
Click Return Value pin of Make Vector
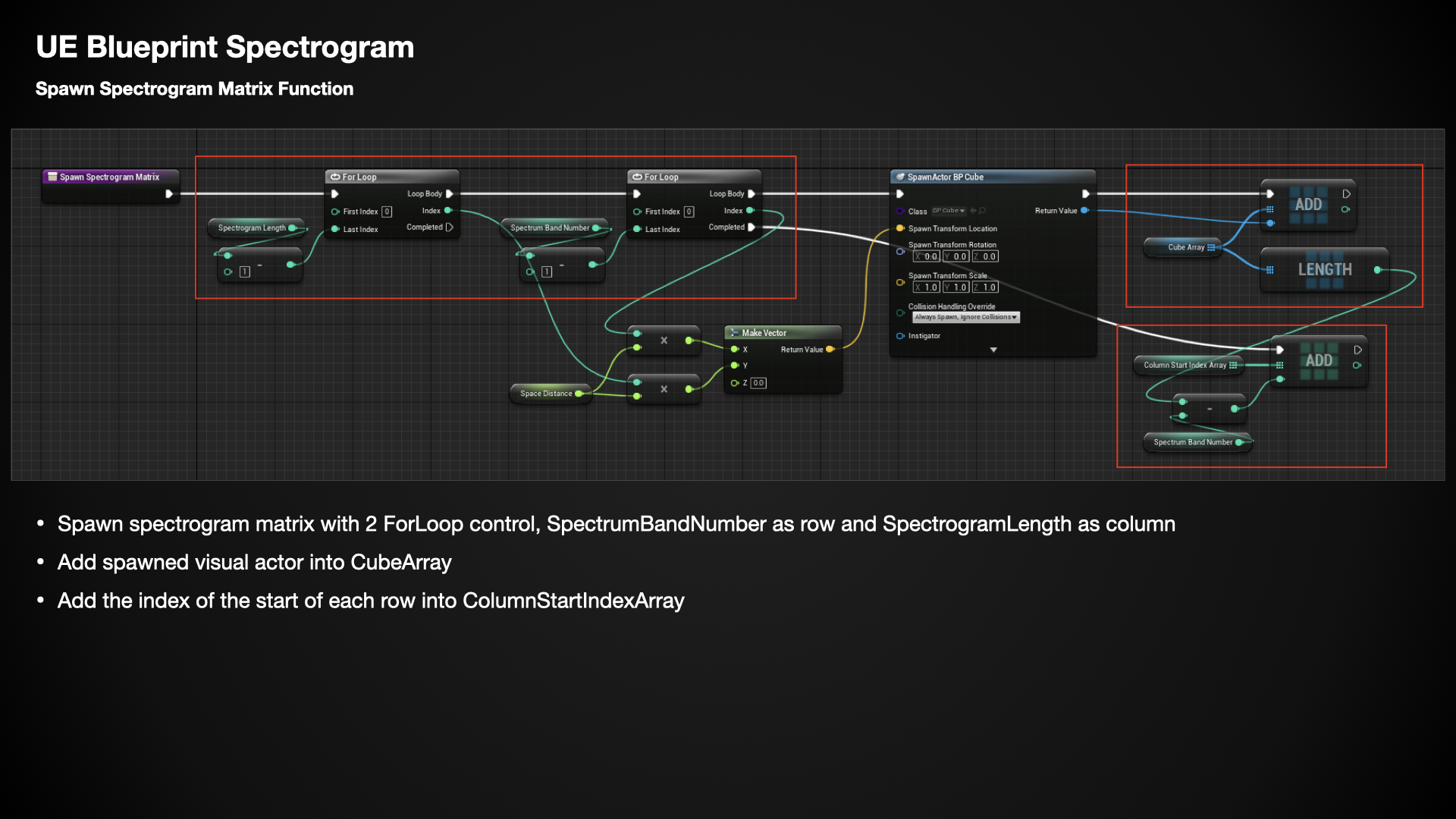830,350
